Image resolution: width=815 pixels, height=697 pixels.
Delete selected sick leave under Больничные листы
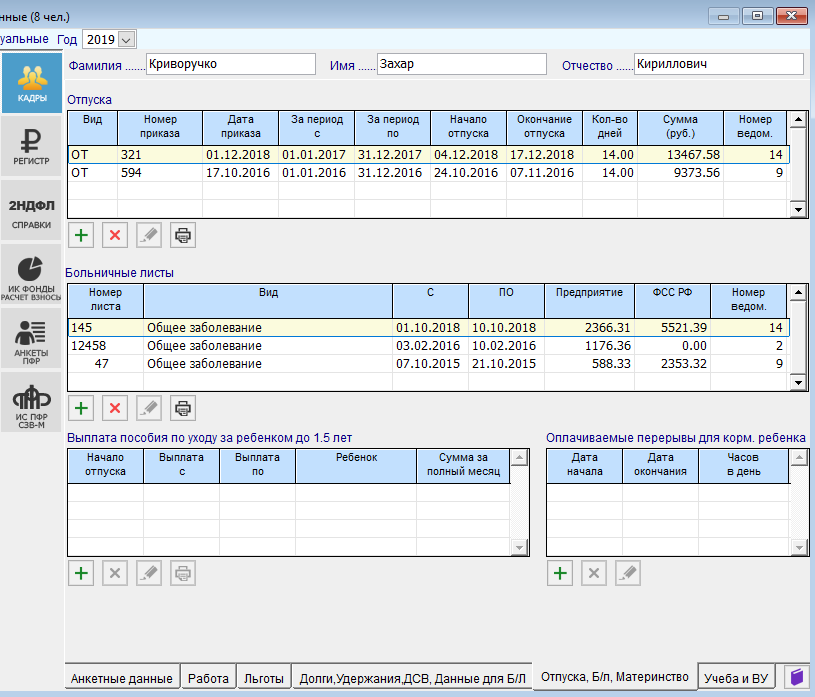tap(115, 408)
